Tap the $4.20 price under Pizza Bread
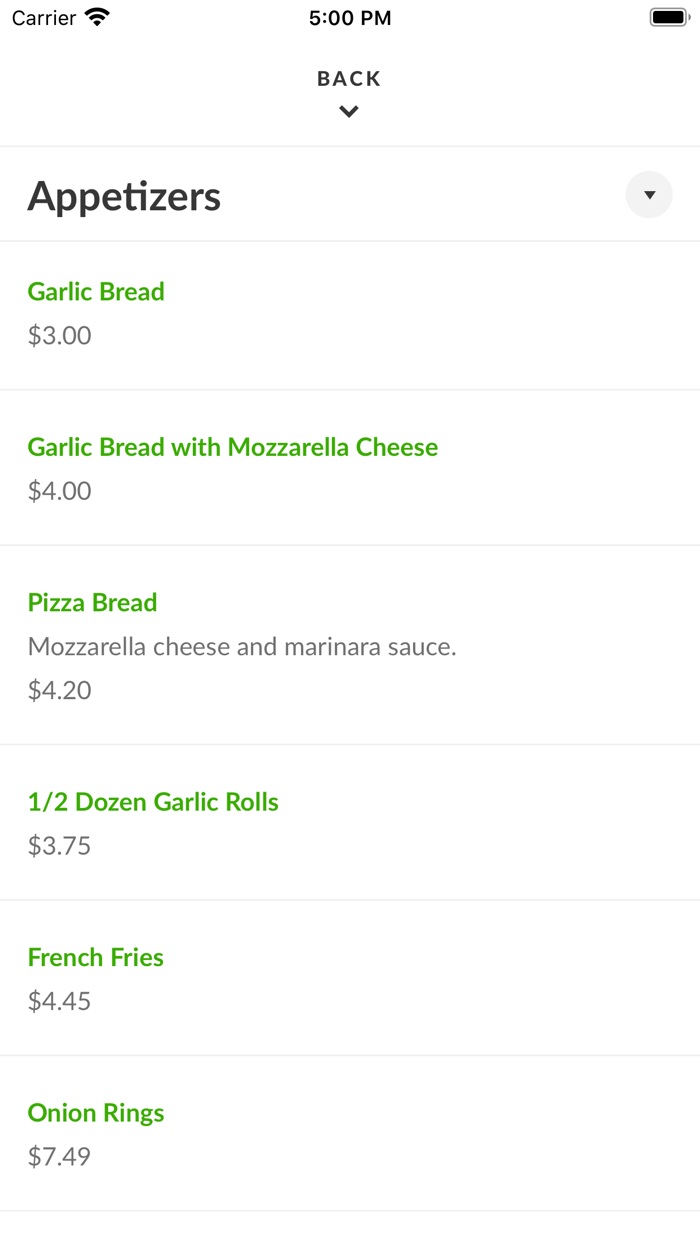This screenshot has width=700, height=1244. [59, 690]
